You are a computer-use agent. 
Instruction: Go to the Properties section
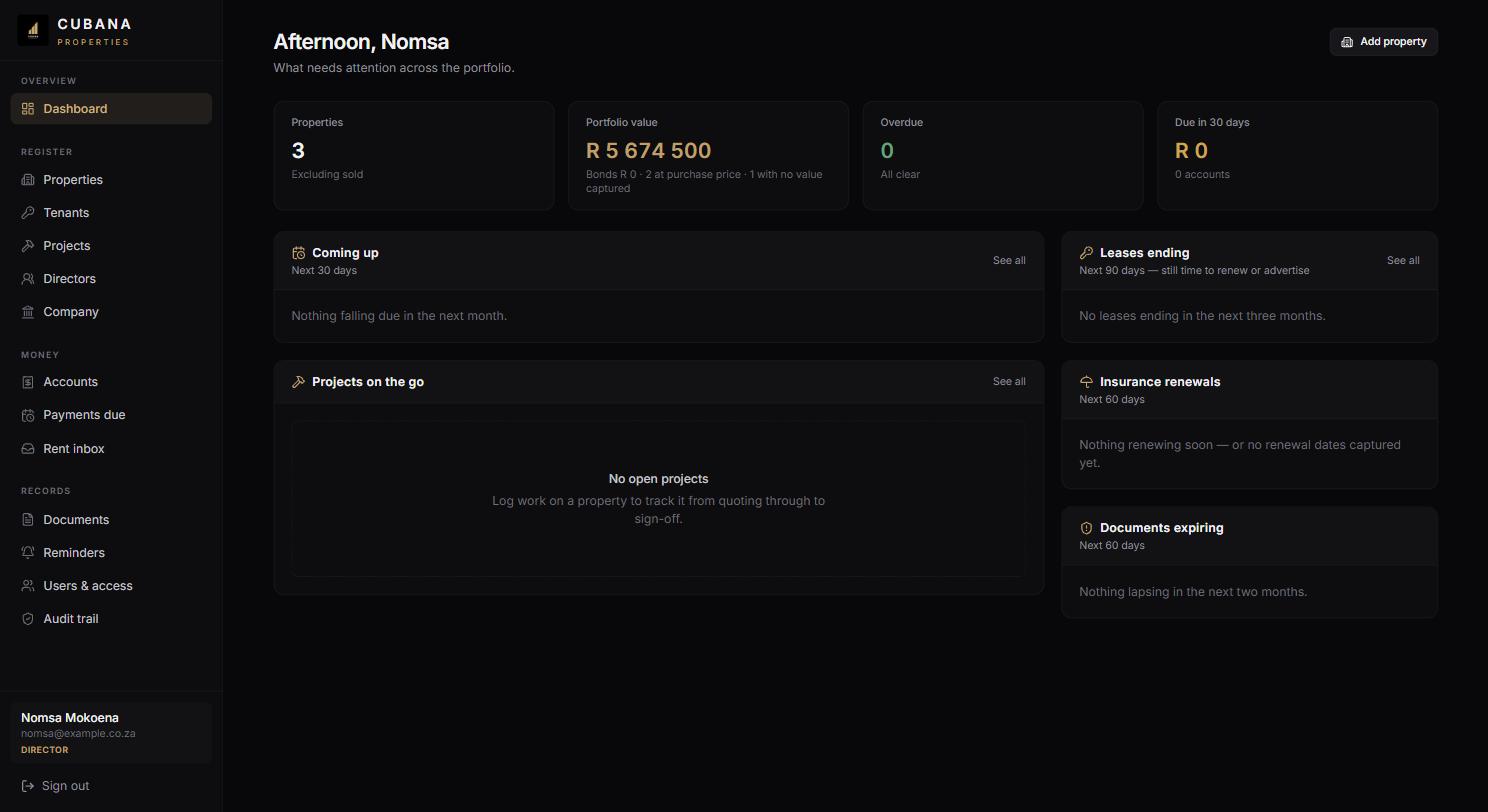[x=111, y=180]
